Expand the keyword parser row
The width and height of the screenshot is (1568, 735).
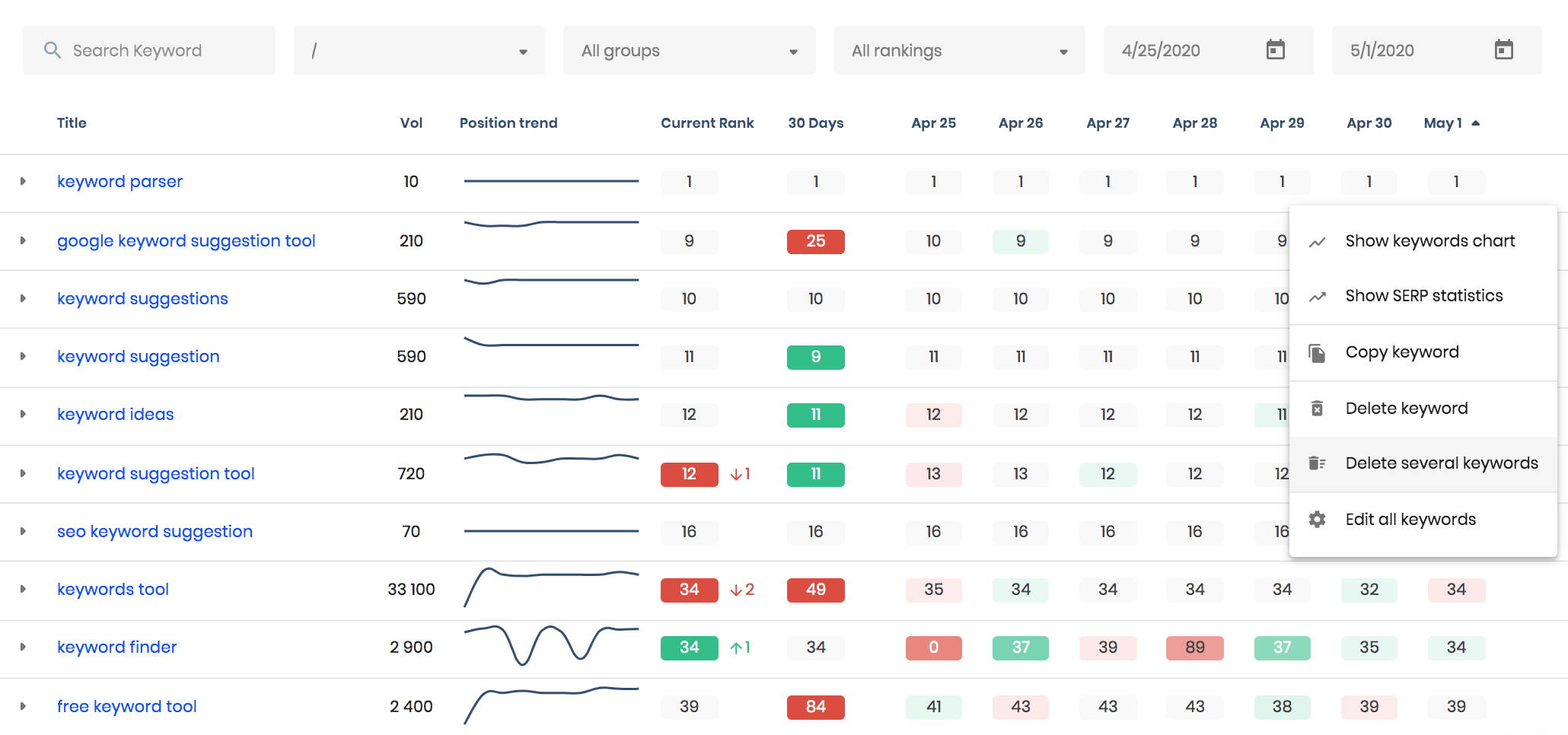pyautogui.click(x=23, y=181)
